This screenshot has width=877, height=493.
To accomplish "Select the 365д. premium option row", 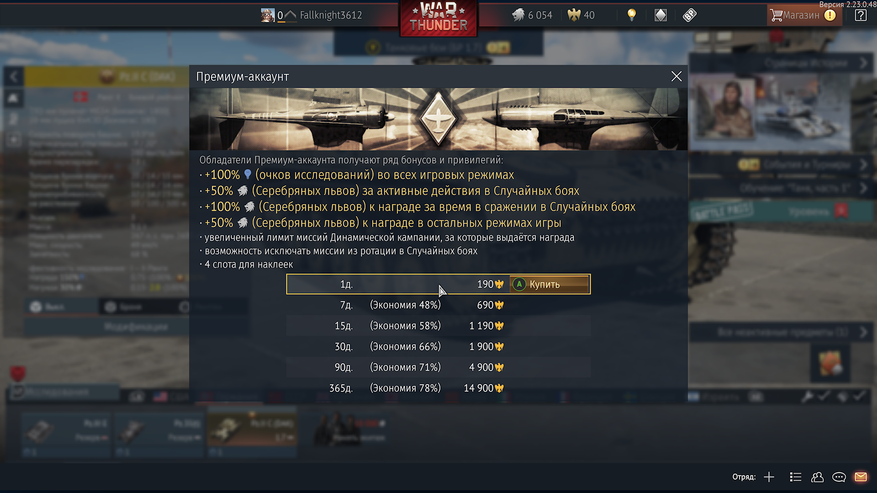I will coord(438,388).
